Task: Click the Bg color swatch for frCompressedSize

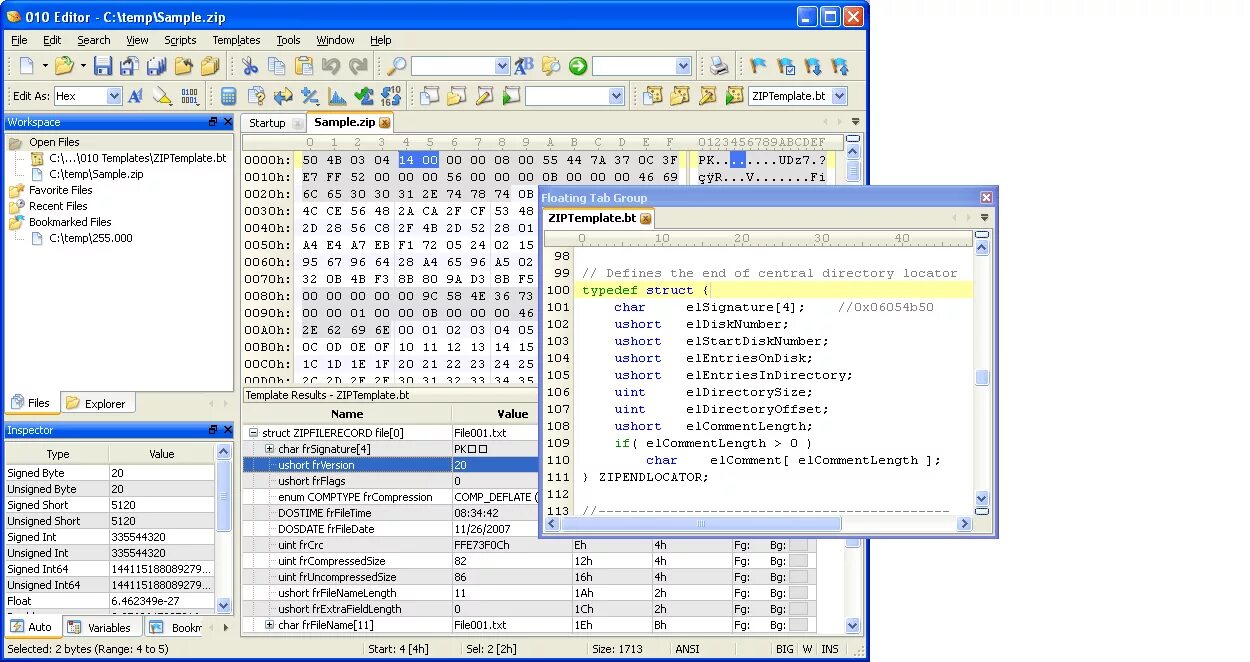Action: [798, 561]
